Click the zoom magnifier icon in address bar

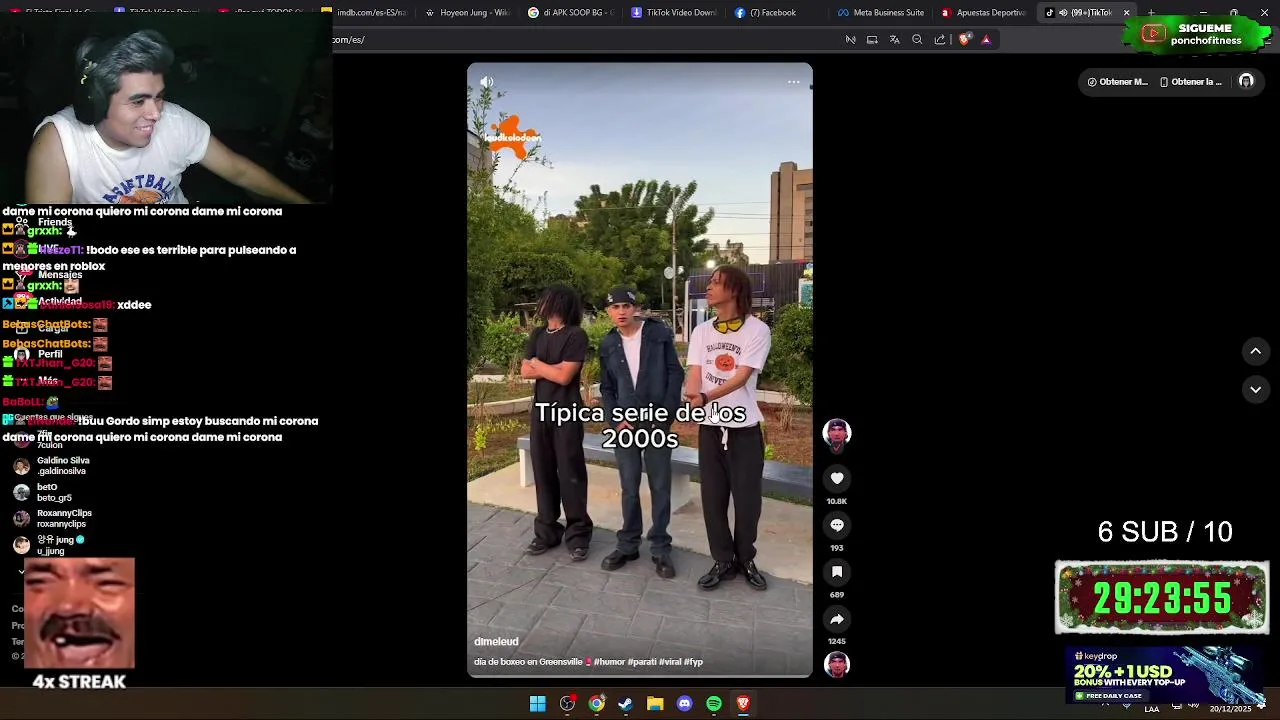917,40
